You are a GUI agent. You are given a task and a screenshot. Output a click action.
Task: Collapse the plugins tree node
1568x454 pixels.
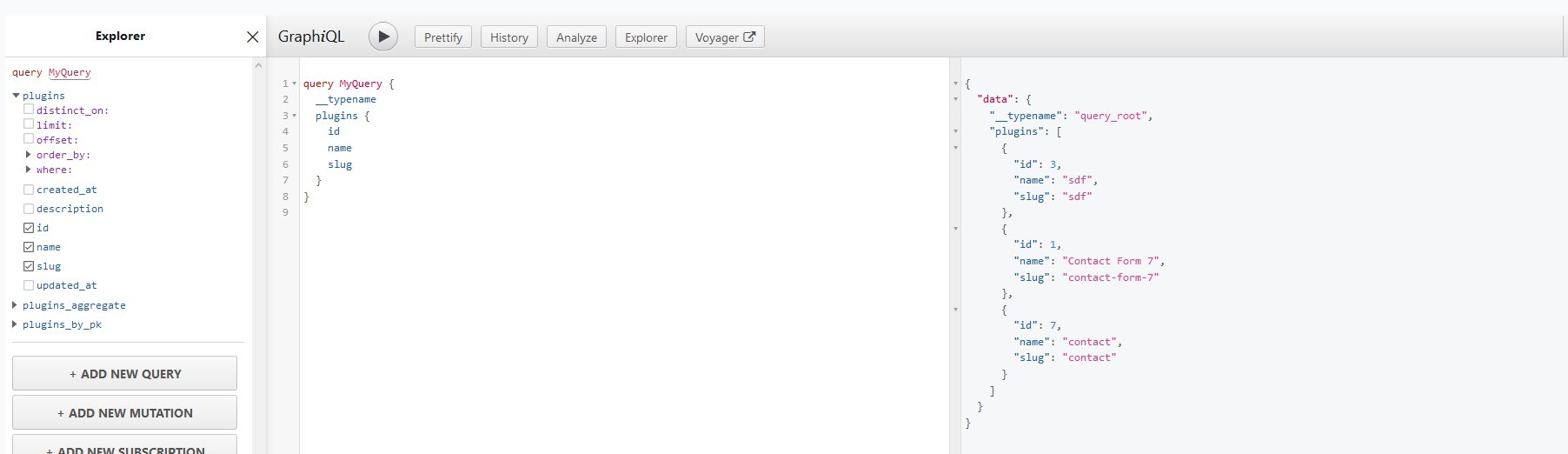(16, 96)
